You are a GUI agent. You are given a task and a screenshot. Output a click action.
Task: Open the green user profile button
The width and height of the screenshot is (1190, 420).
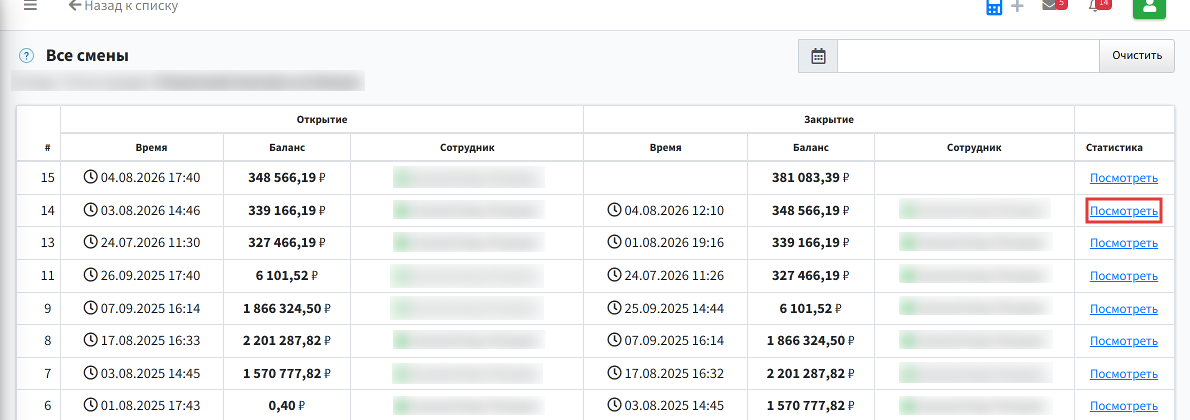pos(1149,6)
